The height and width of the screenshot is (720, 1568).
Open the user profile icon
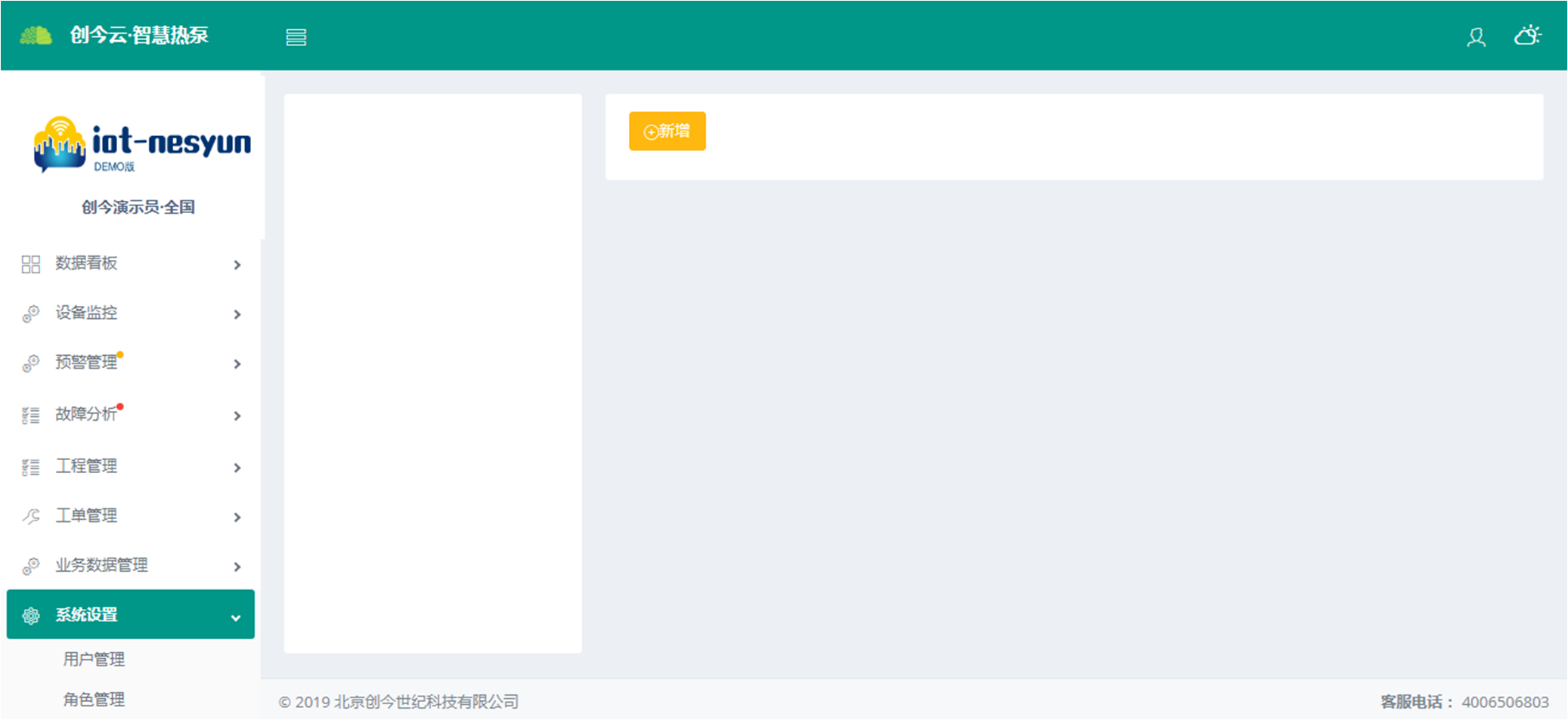click(1476, 36)
